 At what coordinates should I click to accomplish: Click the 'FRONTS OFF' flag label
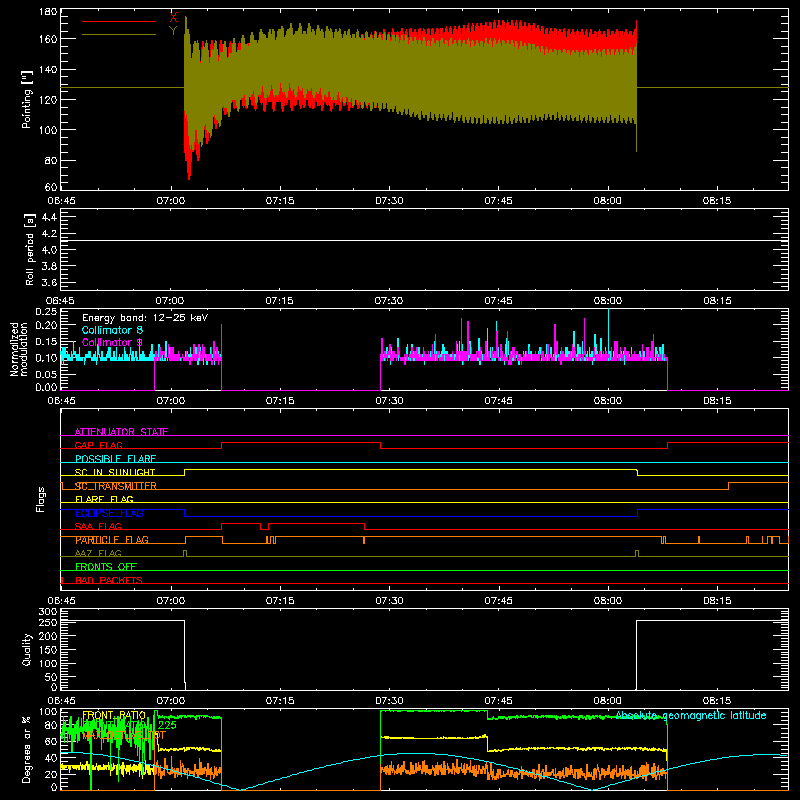pyautogui.click(x=106, y=567)
